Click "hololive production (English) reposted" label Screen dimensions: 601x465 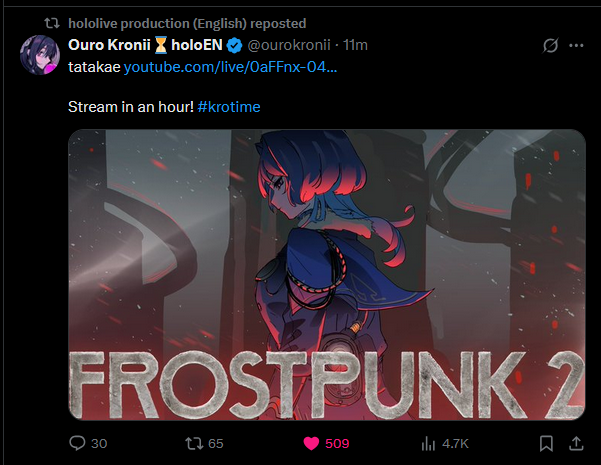click(187, 23)
